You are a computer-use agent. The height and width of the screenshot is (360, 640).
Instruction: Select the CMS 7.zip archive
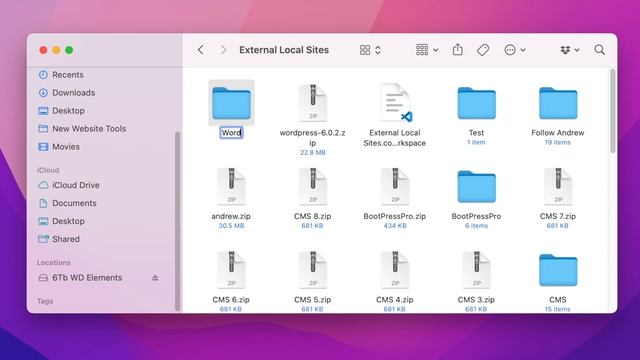tap(558, 186)
